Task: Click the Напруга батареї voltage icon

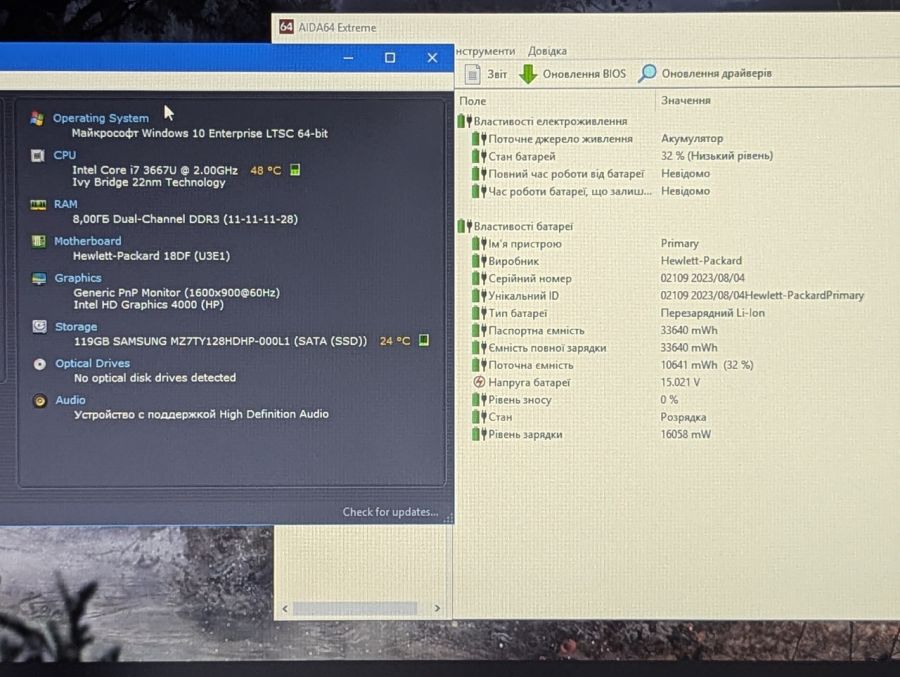Action: pos(479,382)
